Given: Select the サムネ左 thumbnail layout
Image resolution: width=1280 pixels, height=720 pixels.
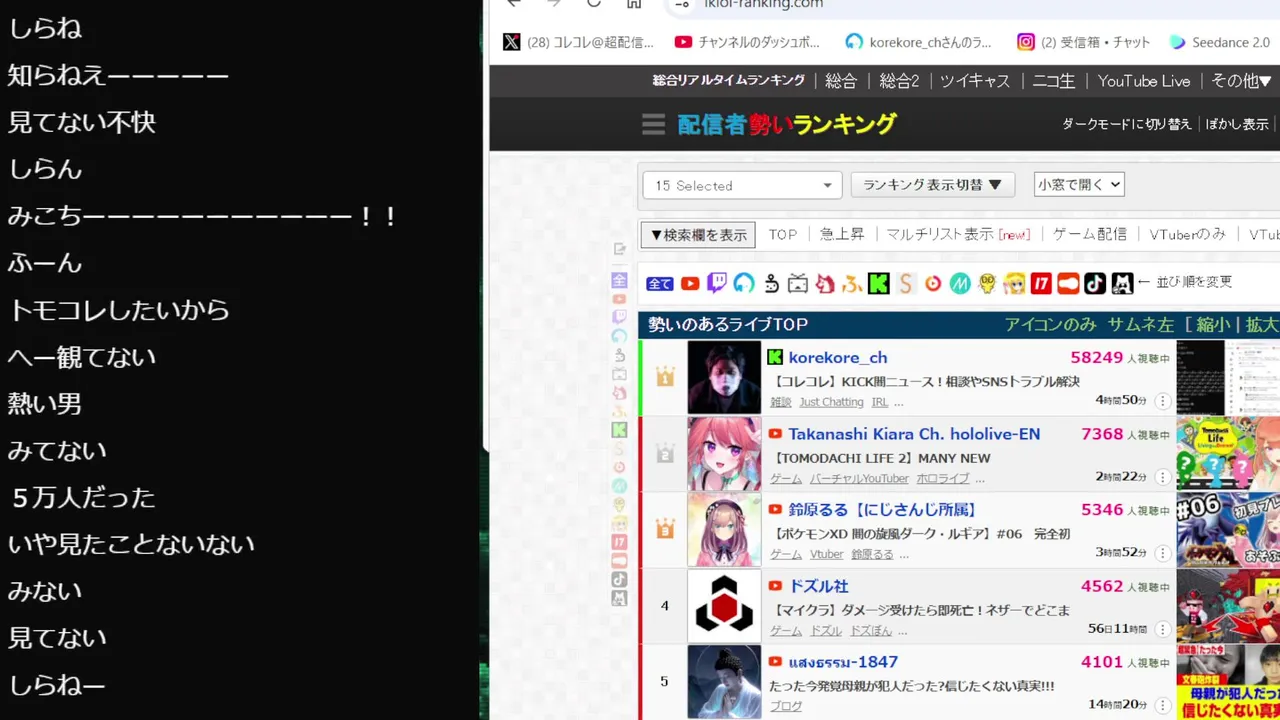Looking at the screenshot, I should (1141, 324).
